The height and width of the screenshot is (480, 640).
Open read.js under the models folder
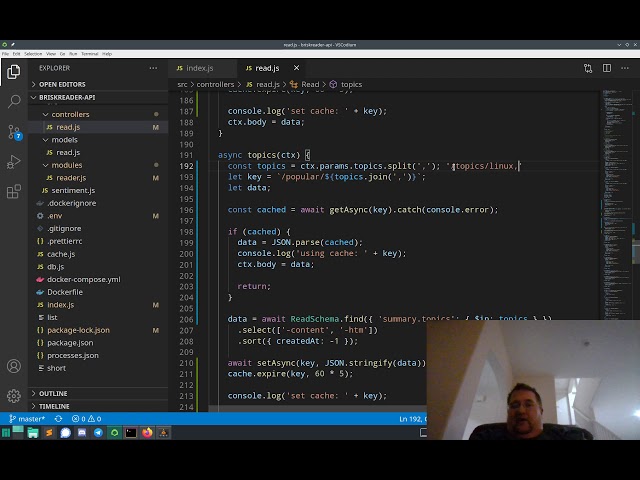[68, 152]
